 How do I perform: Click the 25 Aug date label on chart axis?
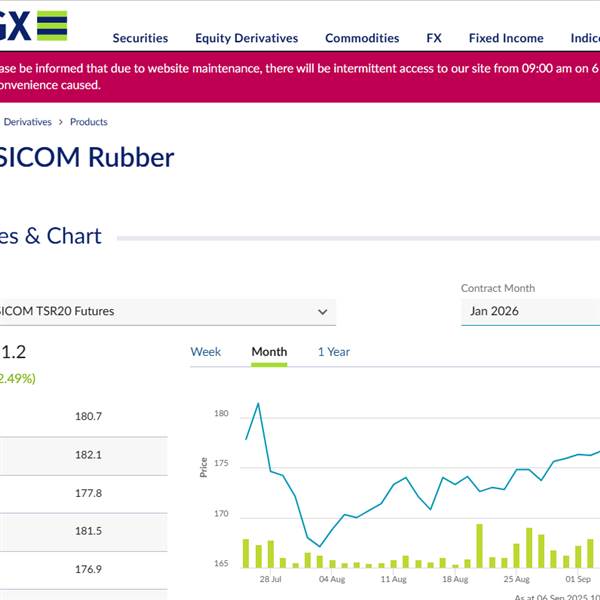click(516, 579)
